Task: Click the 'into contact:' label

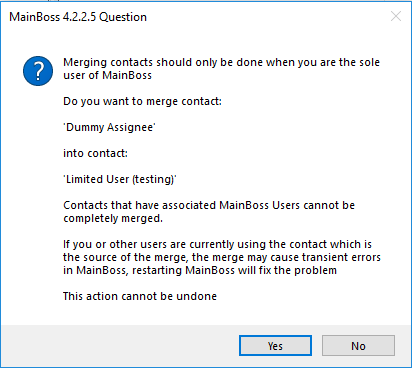Action: [95, 153]
